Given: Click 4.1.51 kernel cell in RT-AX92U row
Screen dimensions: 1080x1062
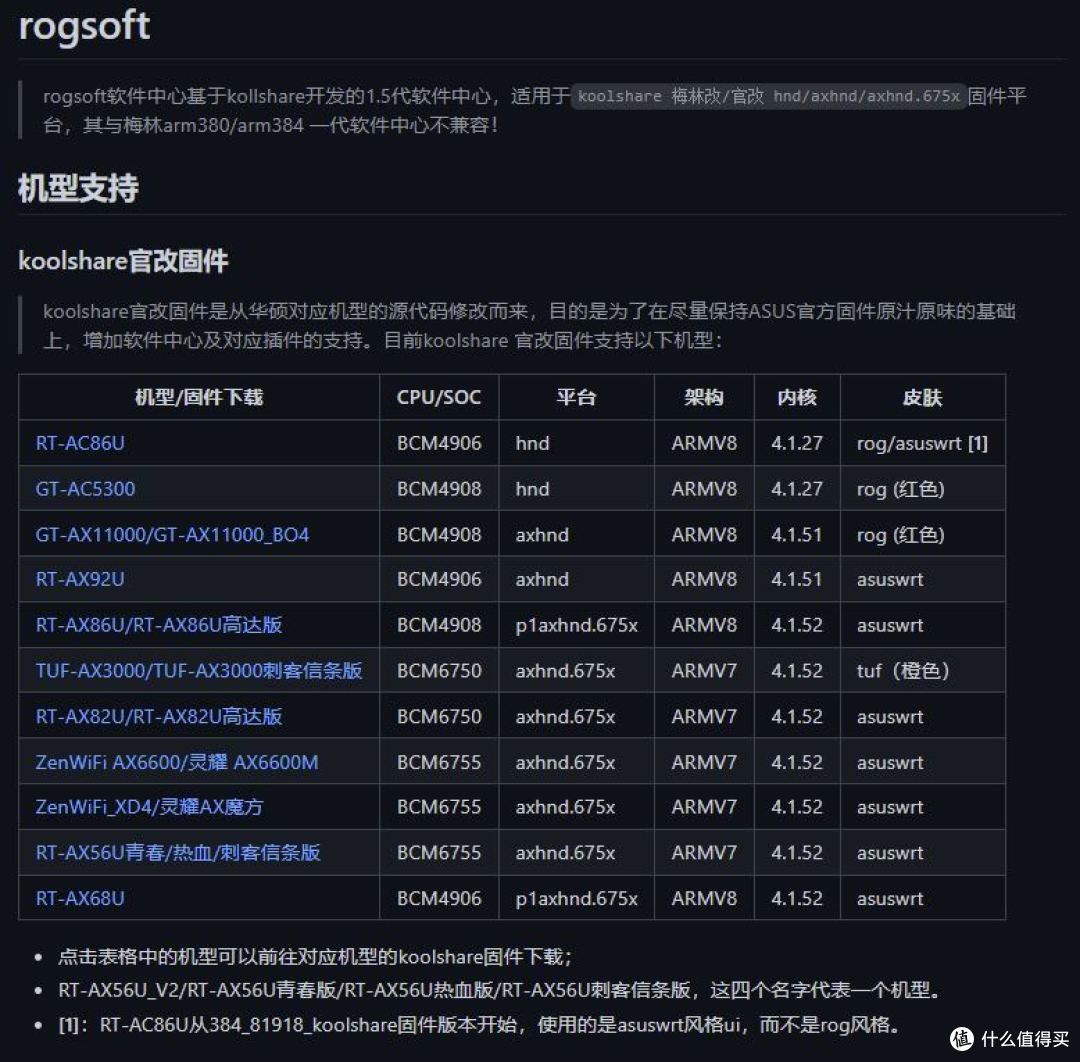Looking at the screenshot, I should (797, 579).
